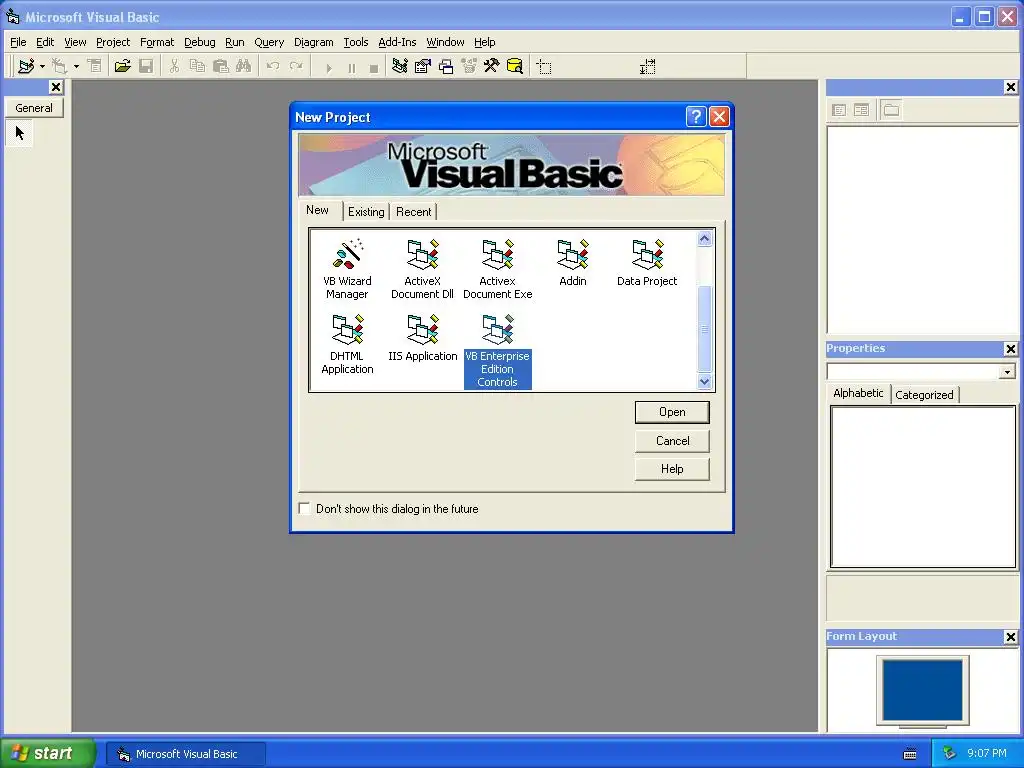The height and width of the screenshot is (768, 1024).
Task: Click the Save Project floppy icon
Action: [146, 66]
